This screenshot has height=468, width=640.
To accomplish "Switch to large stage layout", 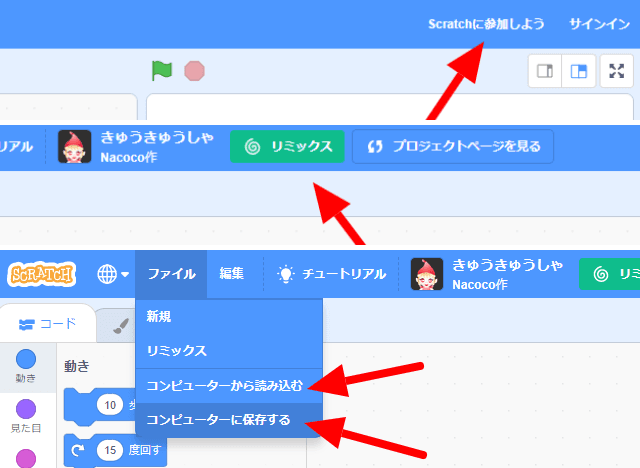I will [578, 71].
